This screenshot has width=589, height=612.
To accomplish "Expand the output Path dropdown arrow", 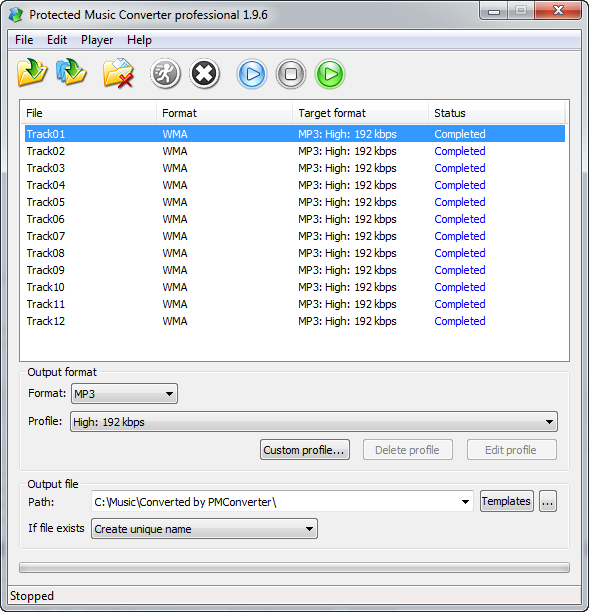I will click(x=465, y=502).
